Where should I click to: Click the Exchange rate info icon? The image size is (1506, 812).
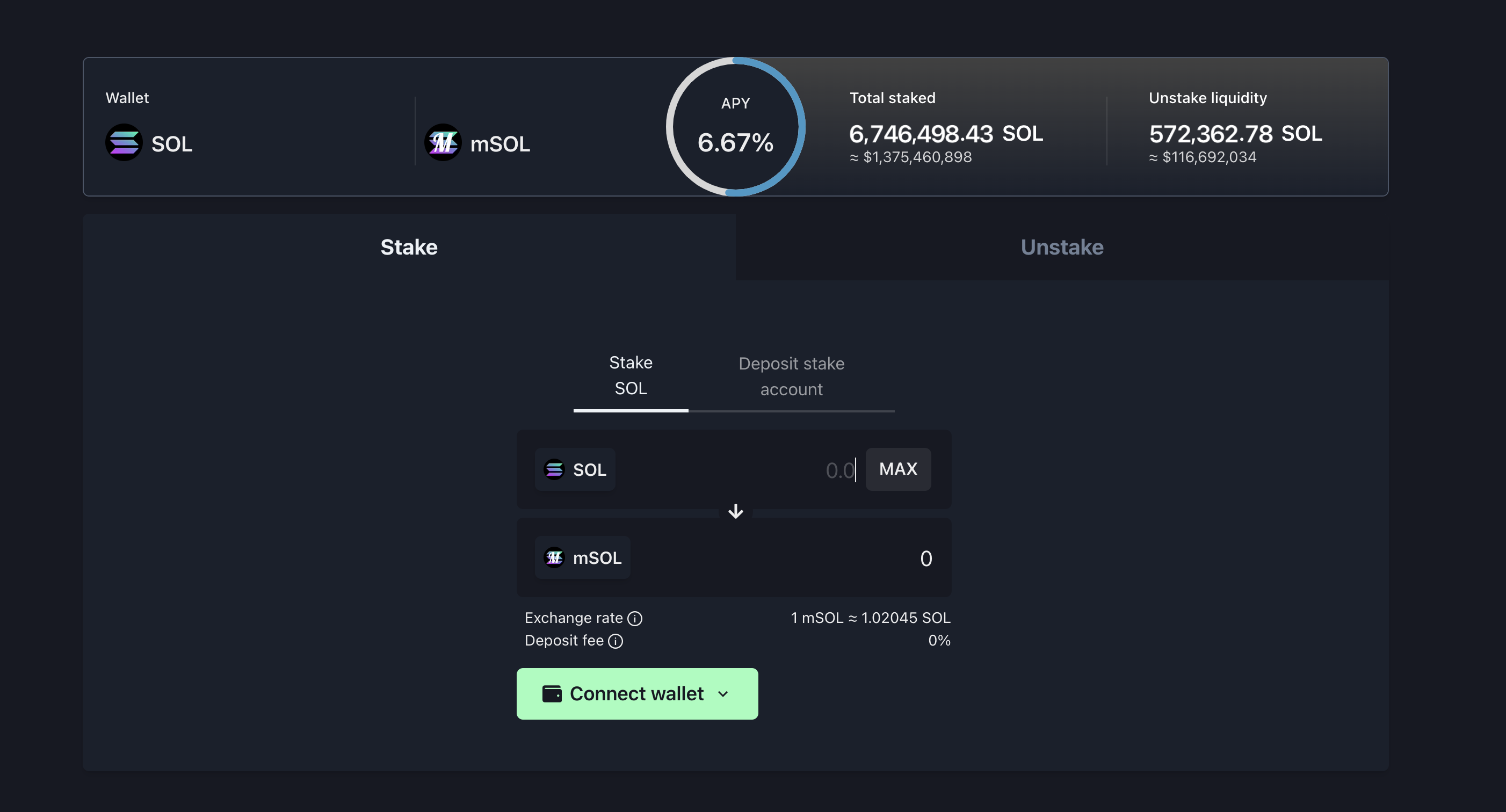coord(634,619)
